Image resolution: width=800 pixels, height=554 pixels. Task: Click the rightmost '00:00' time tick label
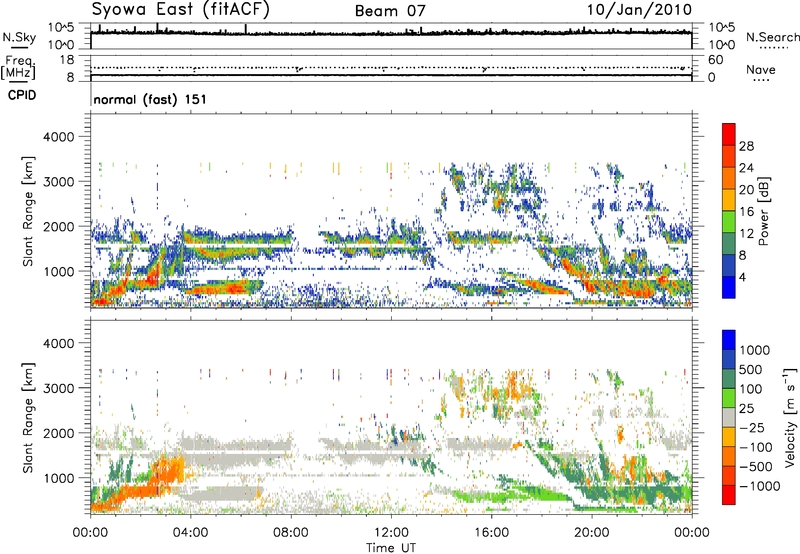click(691, 533)
